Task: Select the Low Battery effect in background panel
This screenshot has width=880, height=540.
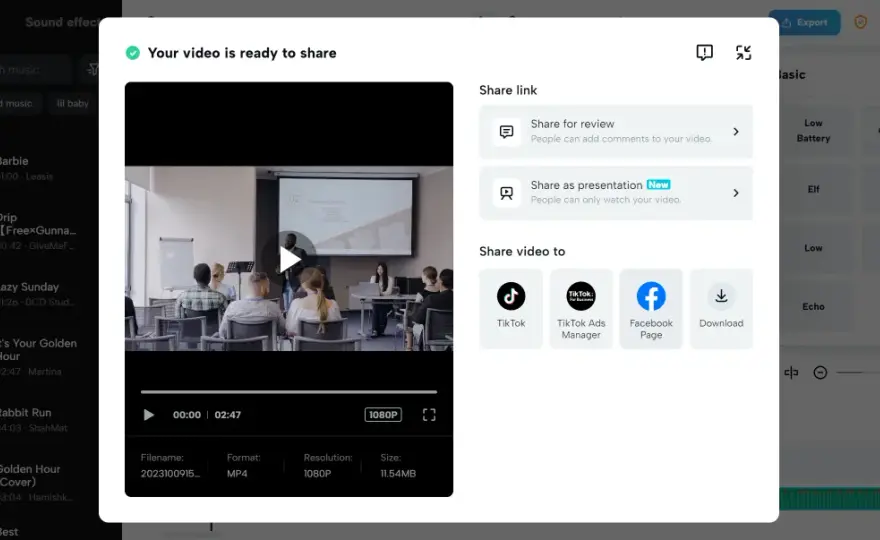Action: pos(813,130)
